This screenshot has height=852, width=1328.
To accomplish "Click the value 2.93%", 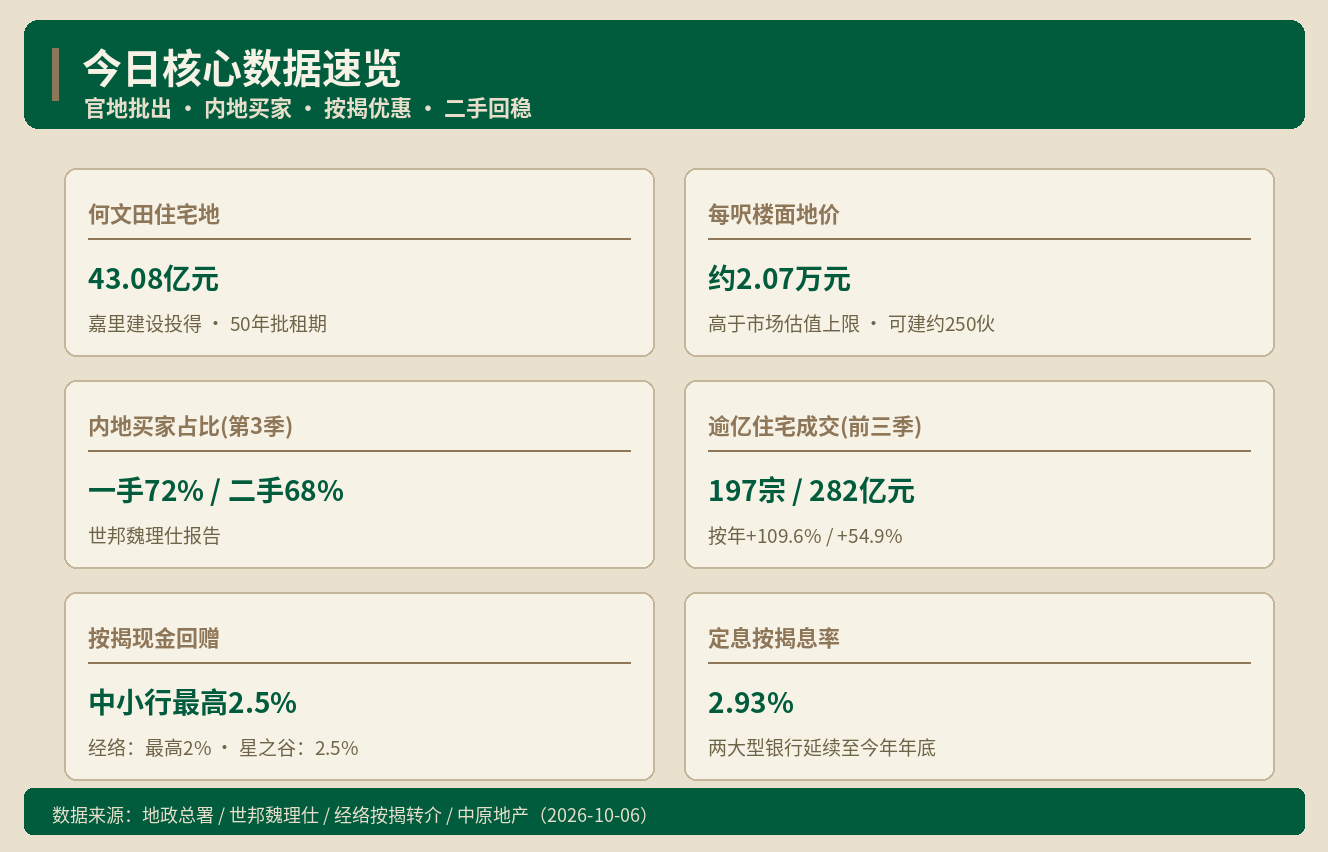I will (x=751, y=703).
